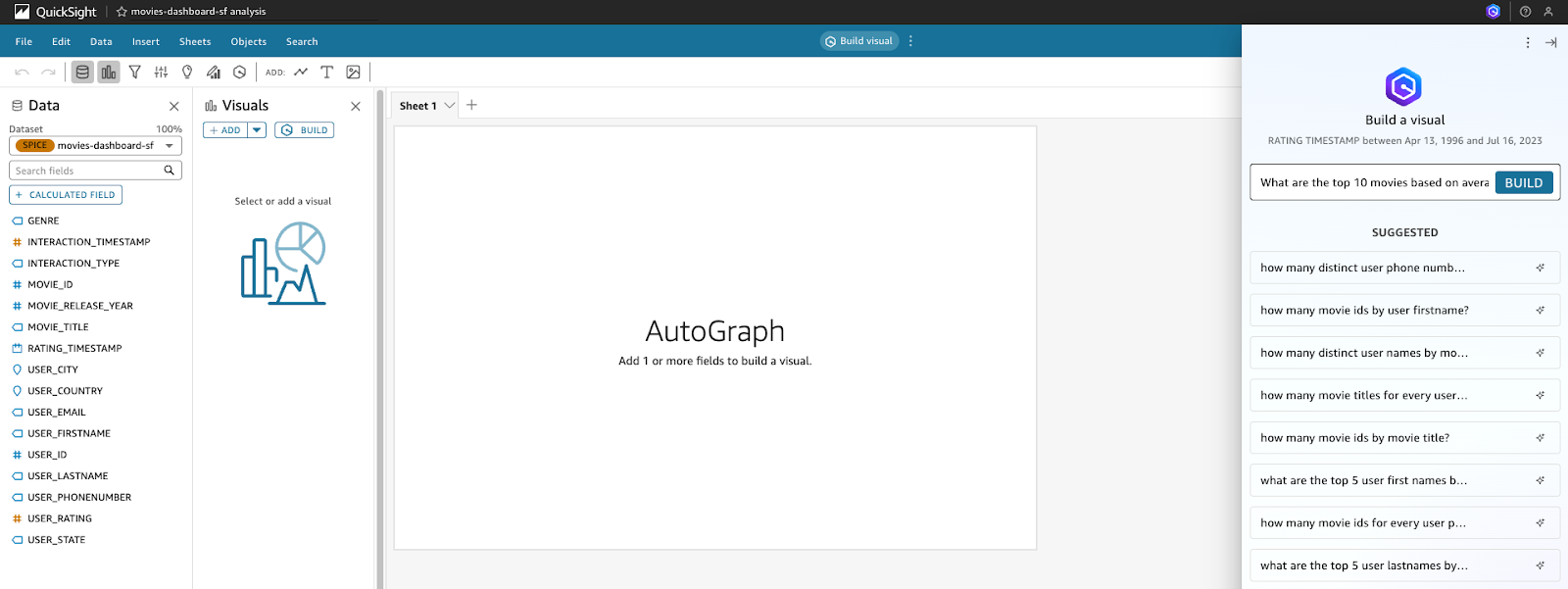Toggle the Data pane toolbar icon
This screenshot has height=589, width=1568.
82,72
